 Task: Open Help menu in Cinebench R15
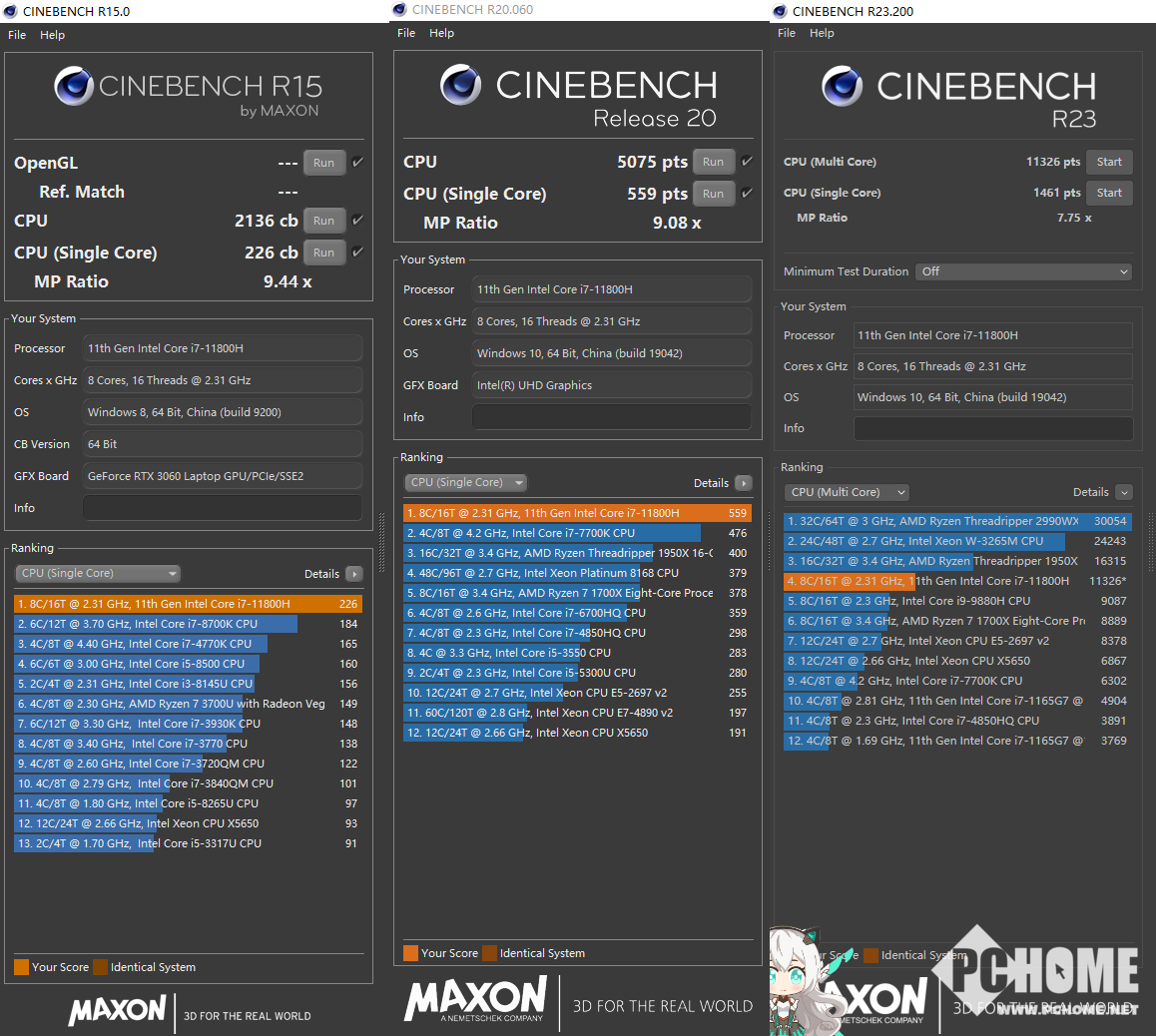[x=52, y=35]
